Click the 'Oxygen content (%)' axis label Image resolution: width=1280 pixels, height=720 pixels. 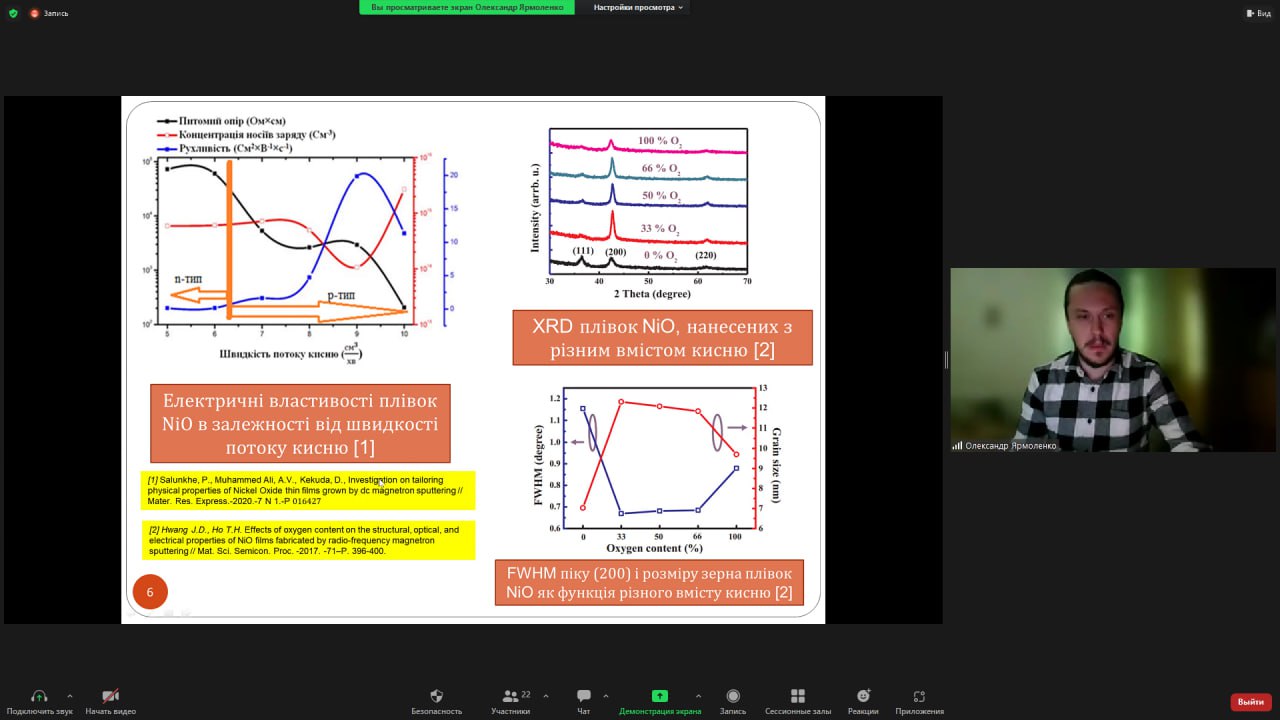point(654,548)
